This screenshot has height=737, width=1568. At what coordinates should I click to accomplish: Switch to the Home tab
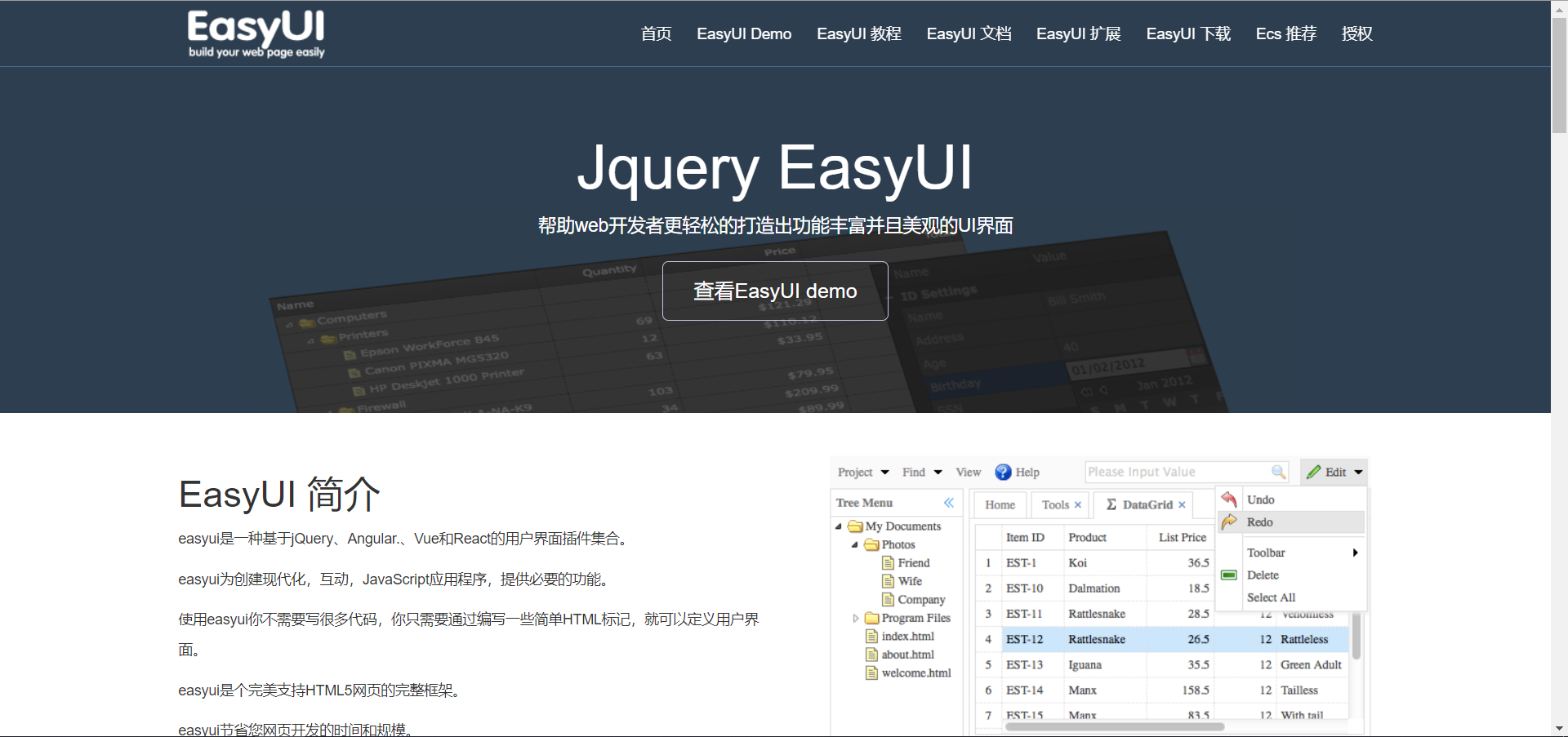(1000, 504)
